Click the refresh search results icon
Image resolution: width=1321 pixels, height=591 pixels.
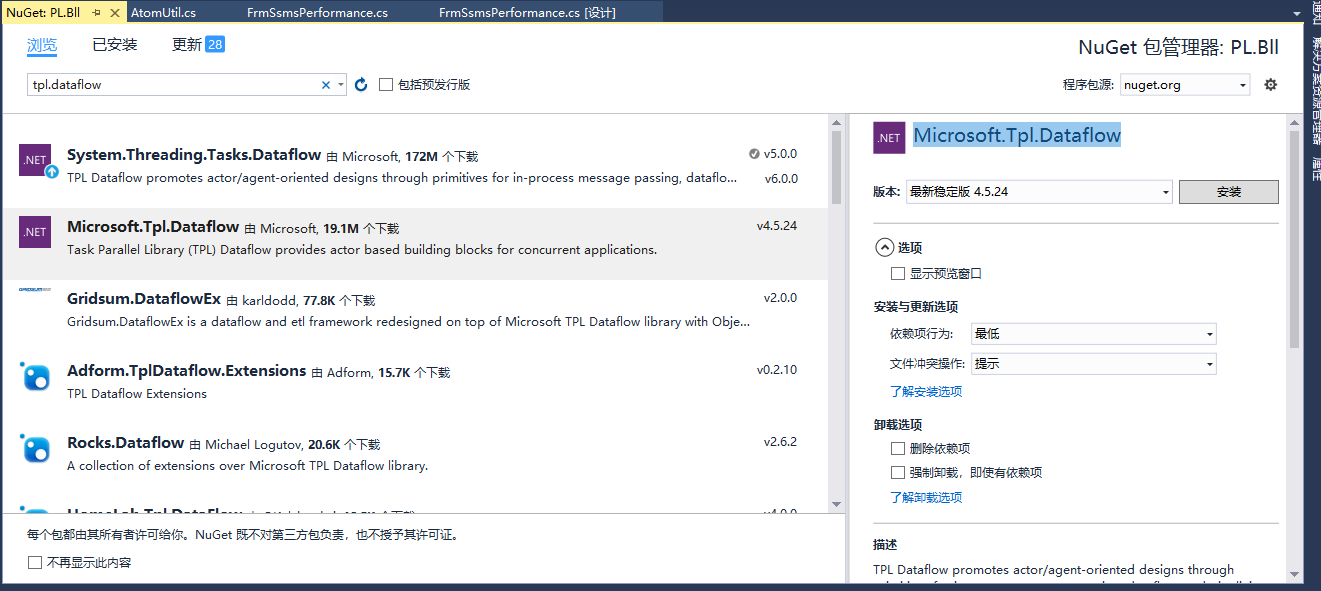click(x=361, y=85)
